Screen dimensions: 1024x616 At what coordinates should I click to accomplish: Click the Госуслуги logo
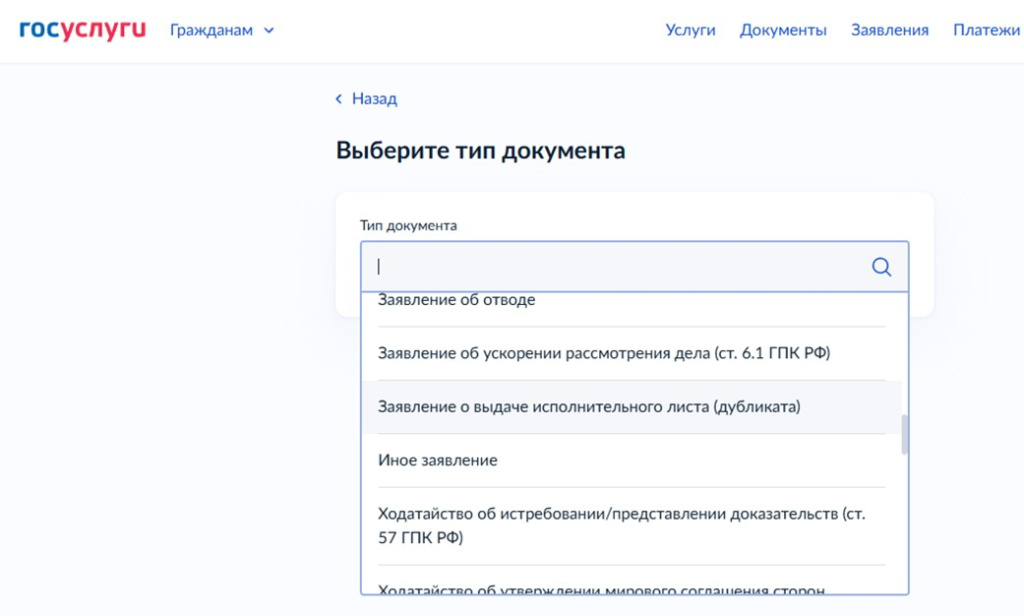[82, 30]
